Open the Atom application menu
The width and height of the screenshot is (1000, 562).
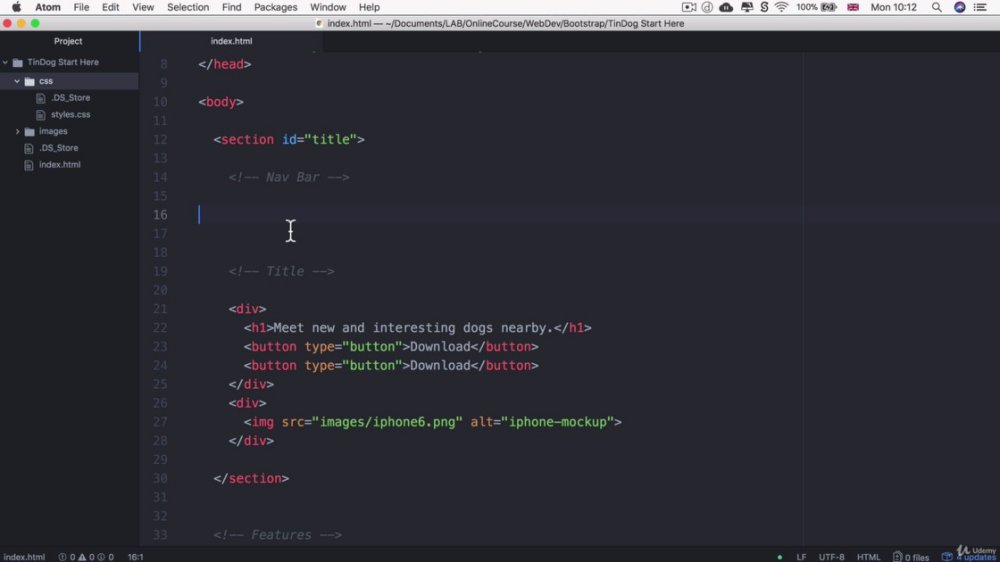[48, 7]
